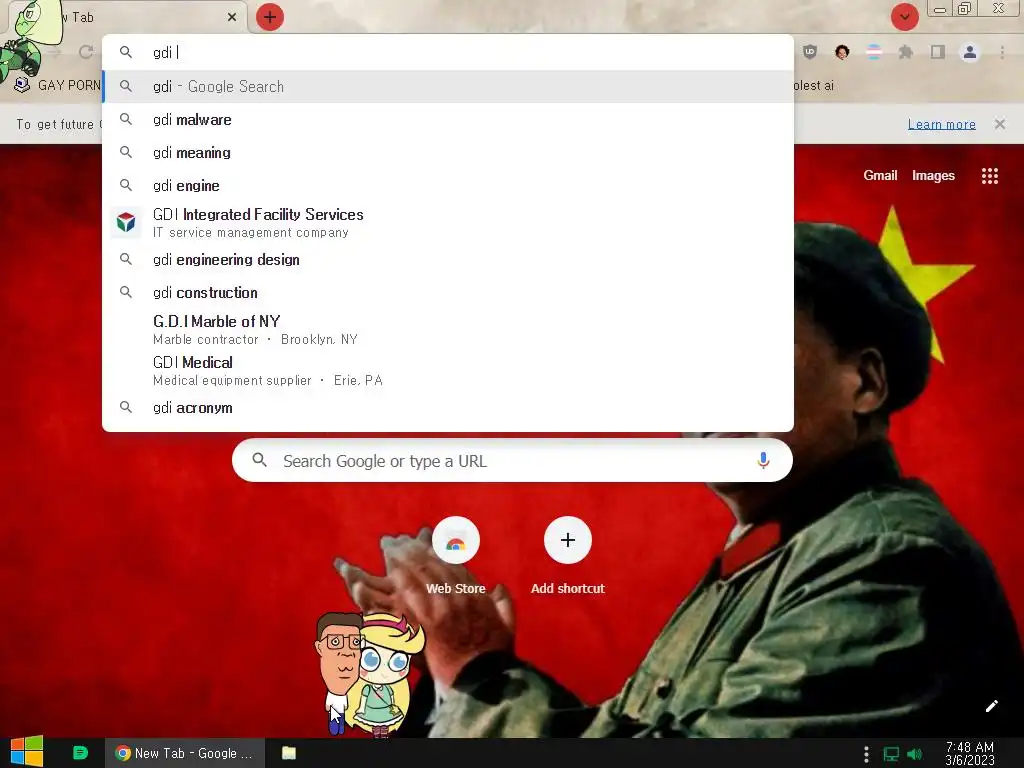Select the 'gdi engineering design' suggestion
Screen dimensions: 1024x768
[448, 259]
